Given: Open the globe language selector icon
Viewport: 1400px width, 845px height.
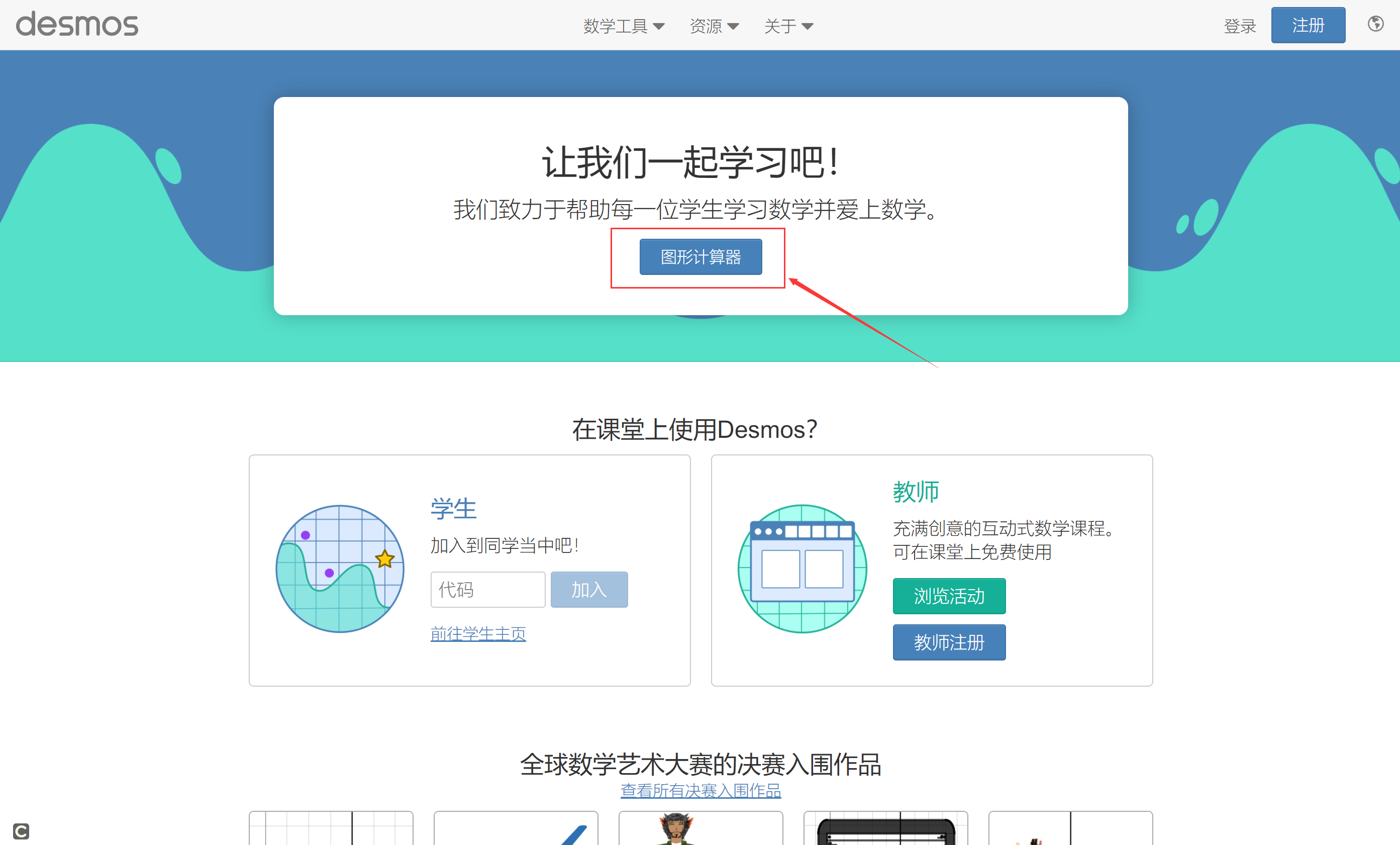Looking at the screenshot, I should [x=1375, y=24].
